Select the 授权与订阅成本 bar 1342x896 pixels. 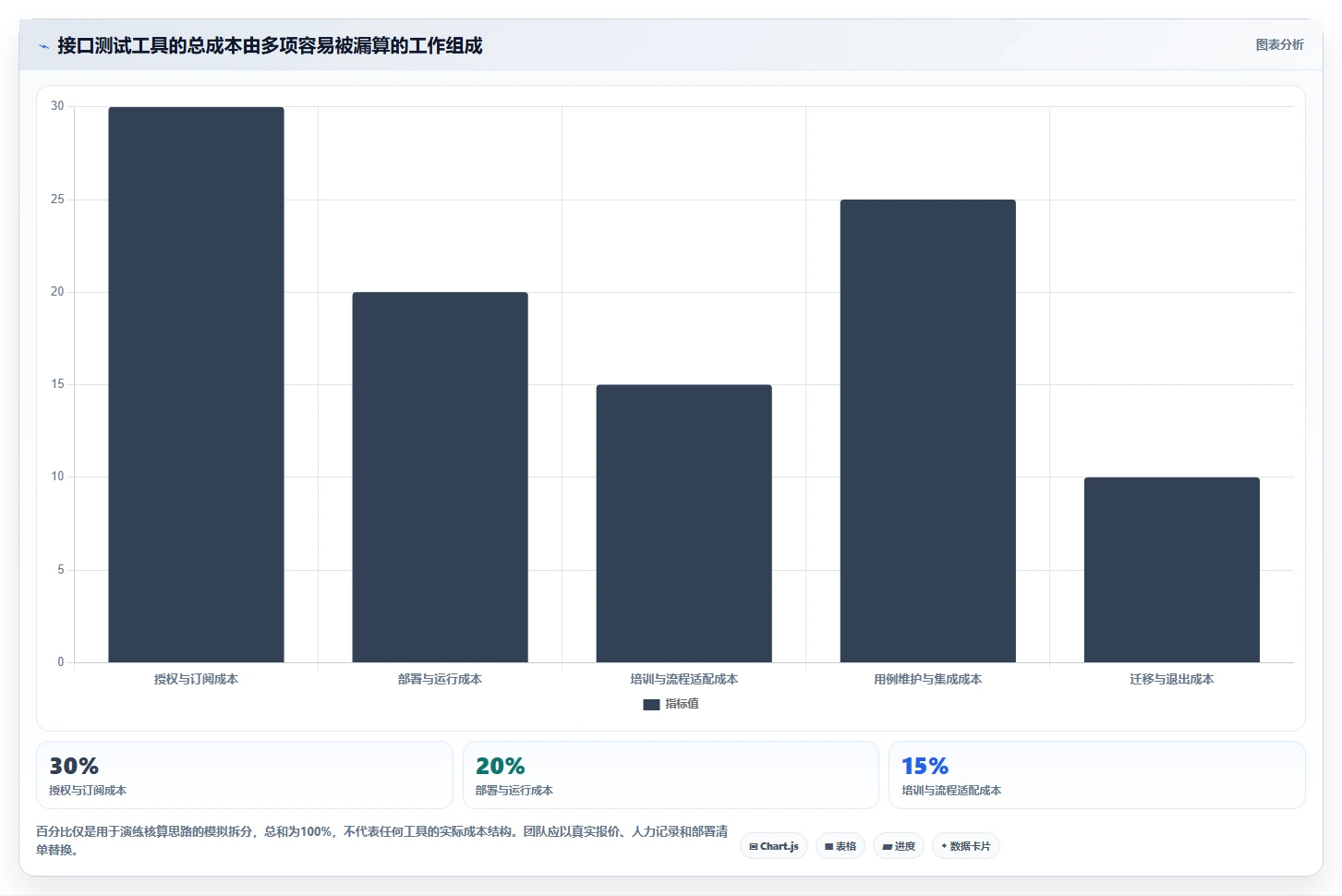tap(196, 384)
